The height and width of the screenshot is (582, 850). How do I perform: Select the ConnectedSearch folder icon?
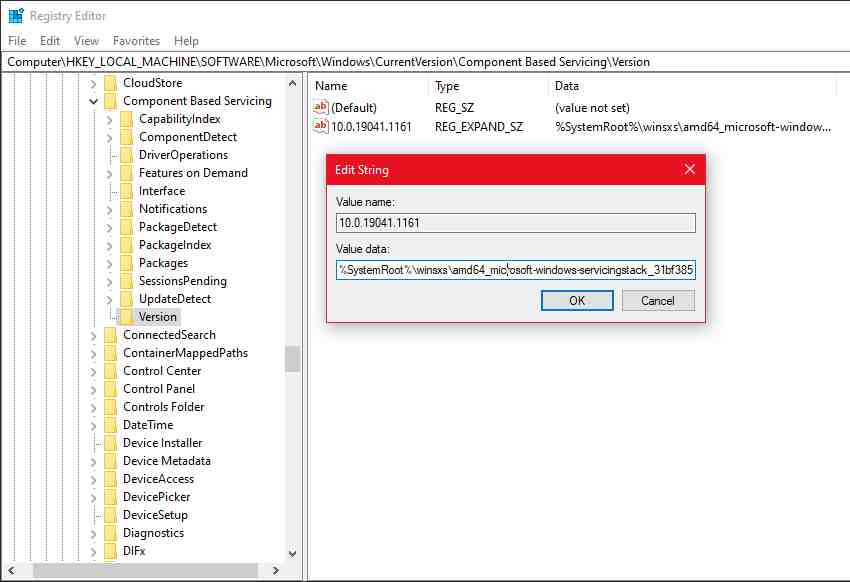point(110,335)
